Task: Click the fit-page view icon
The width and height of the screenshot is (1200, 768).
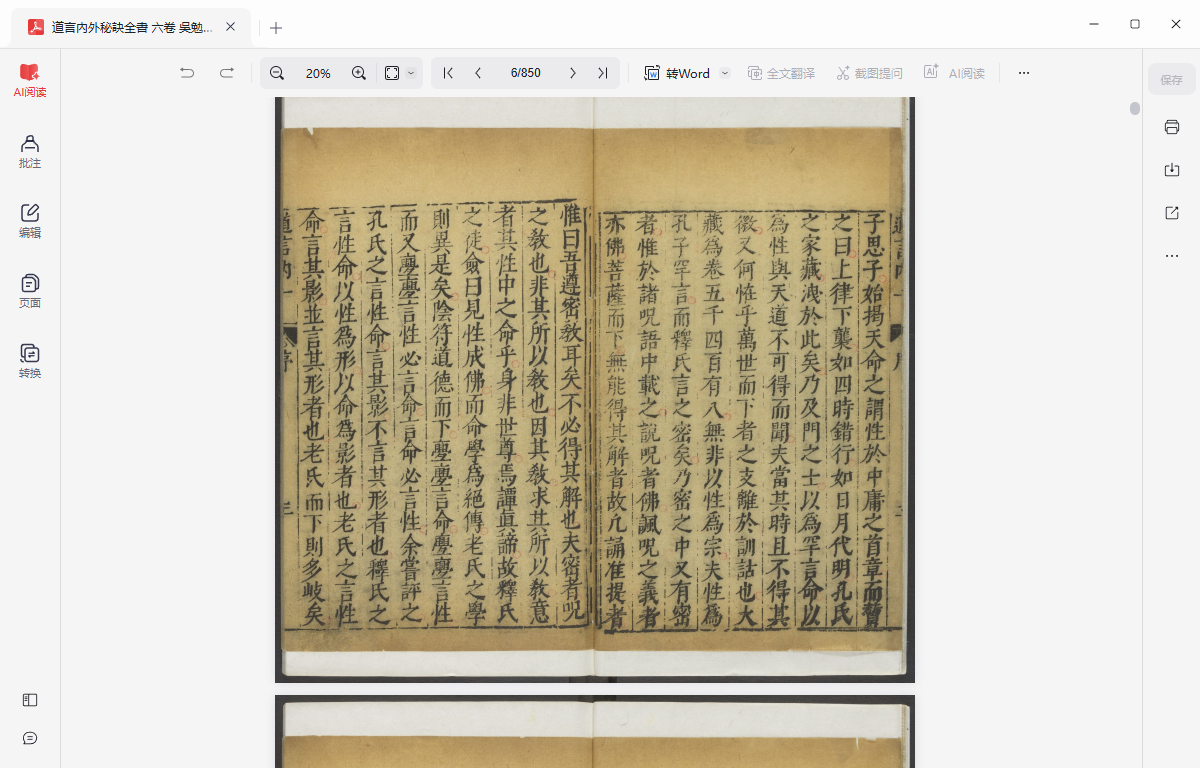Action: pos(392,73)
